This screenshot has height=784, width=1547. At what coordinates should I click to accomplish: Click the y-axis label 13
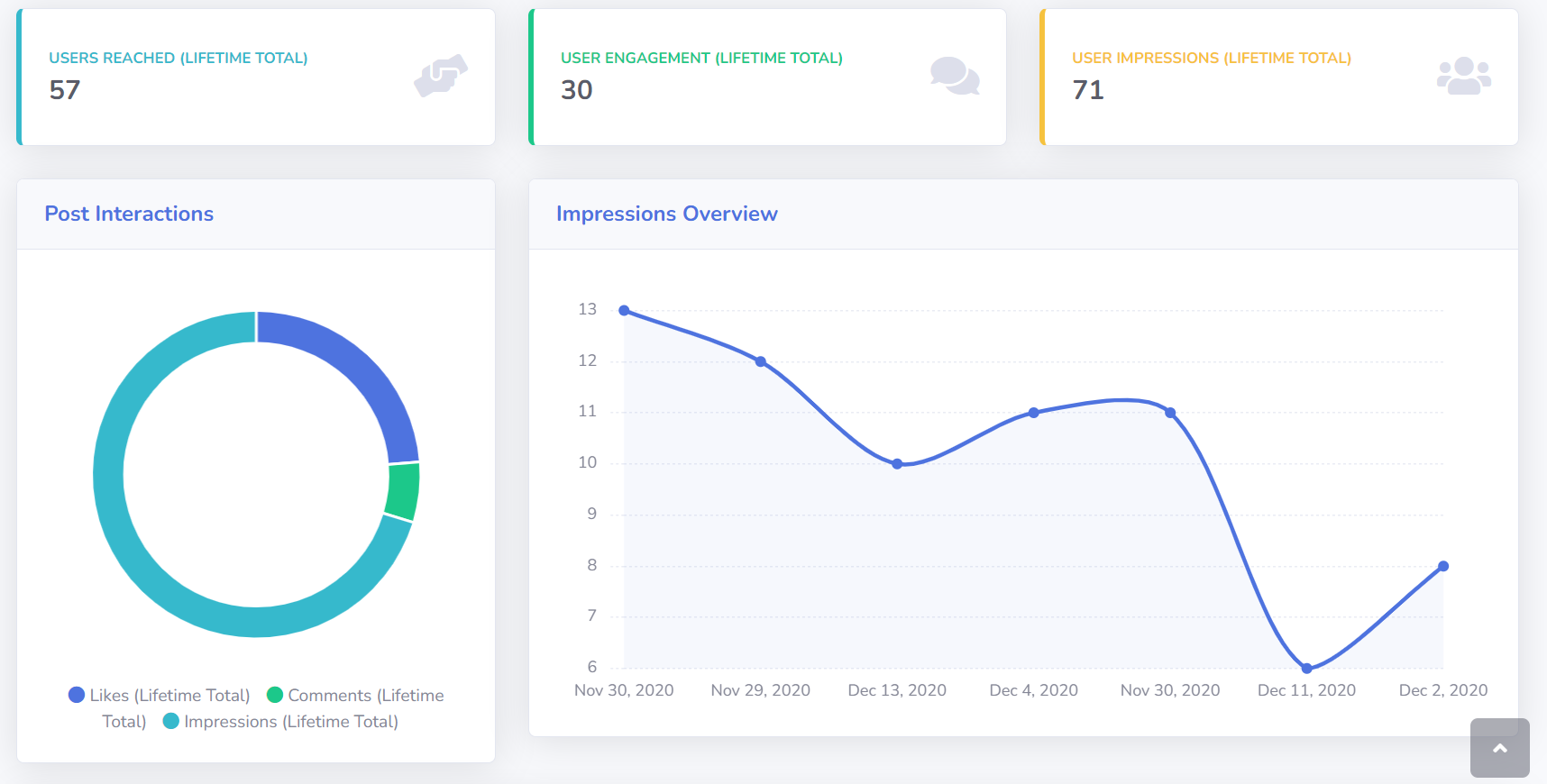(588, 309)
